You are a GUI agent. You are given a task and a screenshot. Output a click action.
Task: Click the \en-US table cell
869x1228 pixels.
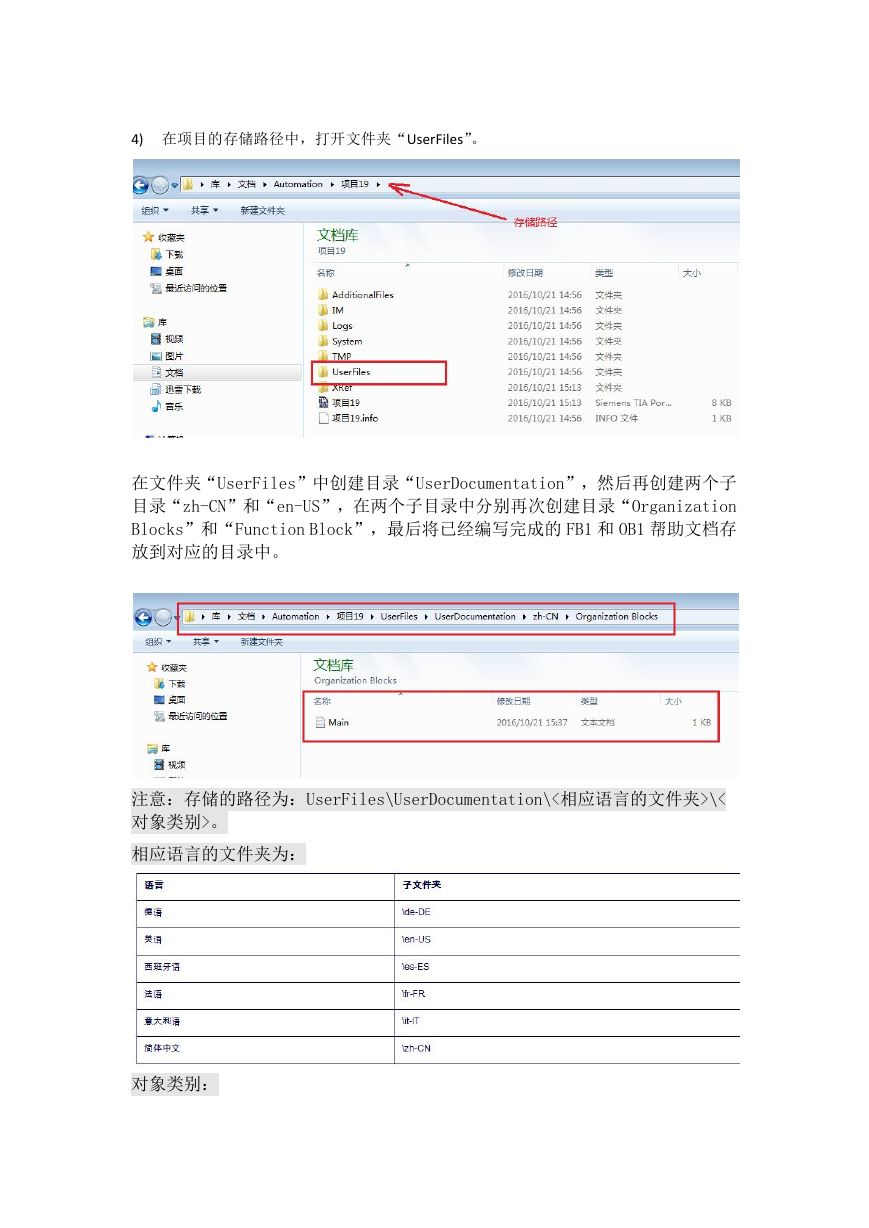(568, 940)
